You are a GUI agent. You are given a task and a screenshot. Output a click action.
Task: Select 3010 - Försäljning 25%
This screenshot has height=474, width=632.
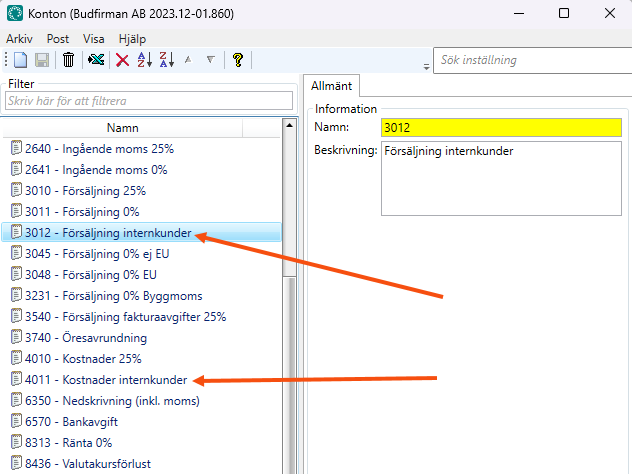click(x=141, y=191)
